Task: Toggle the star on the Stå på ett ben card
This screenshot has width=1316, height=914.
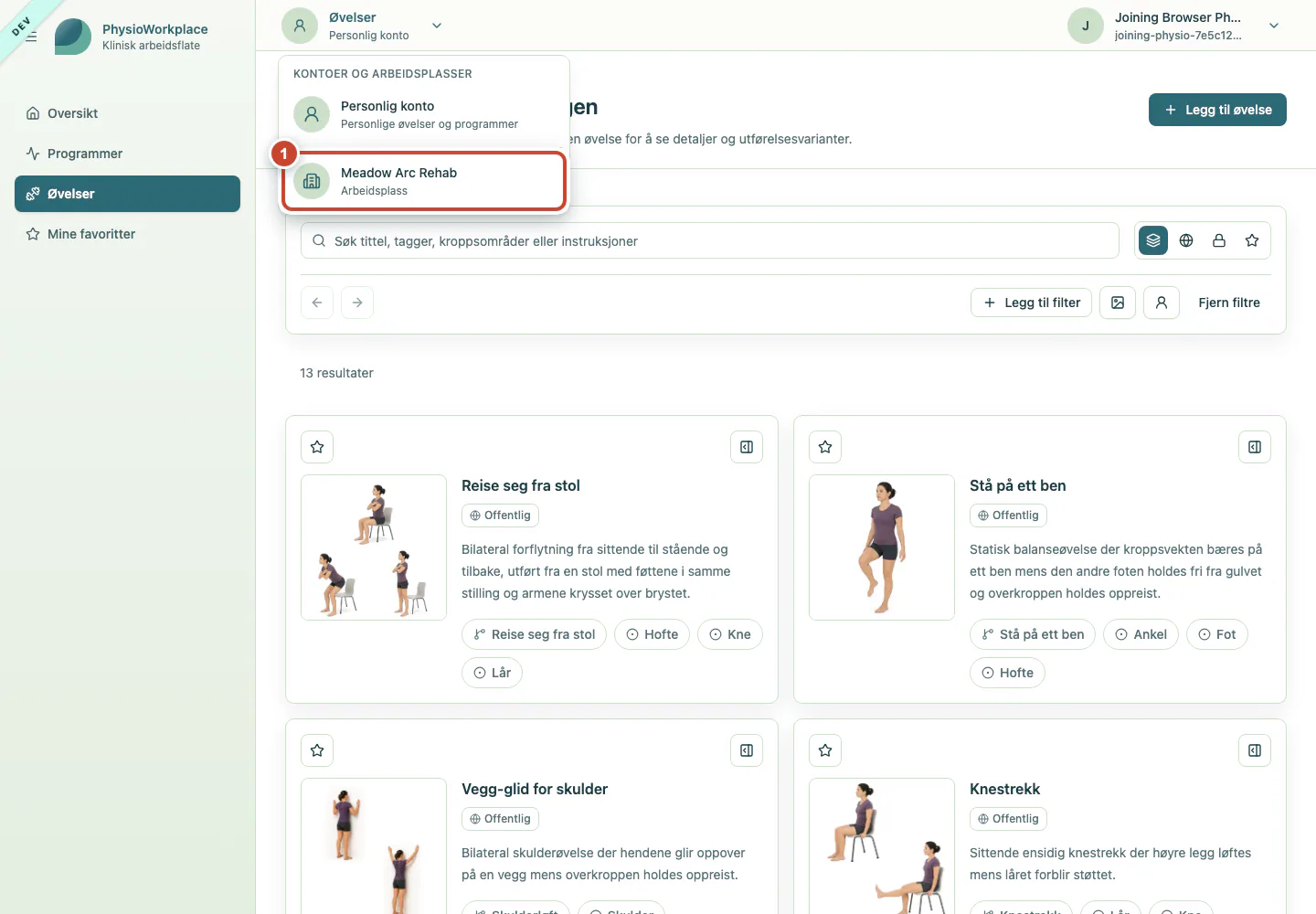Action: point(825,447)
